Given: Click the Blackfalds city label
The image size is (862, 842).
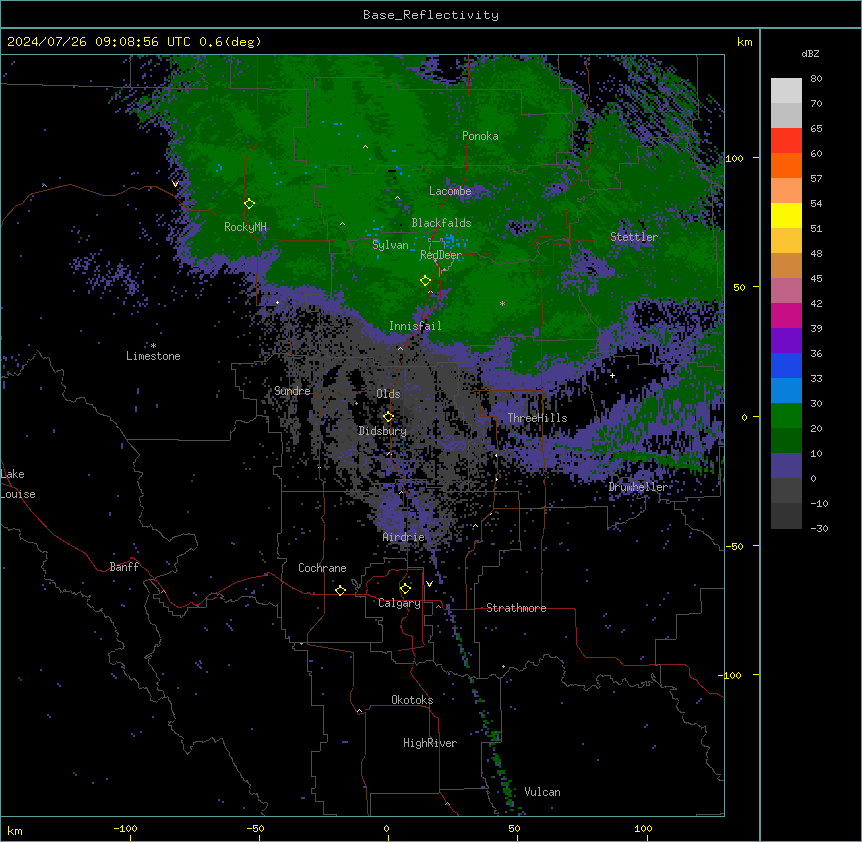Looking at the screenshot, I should click(441, 223).
